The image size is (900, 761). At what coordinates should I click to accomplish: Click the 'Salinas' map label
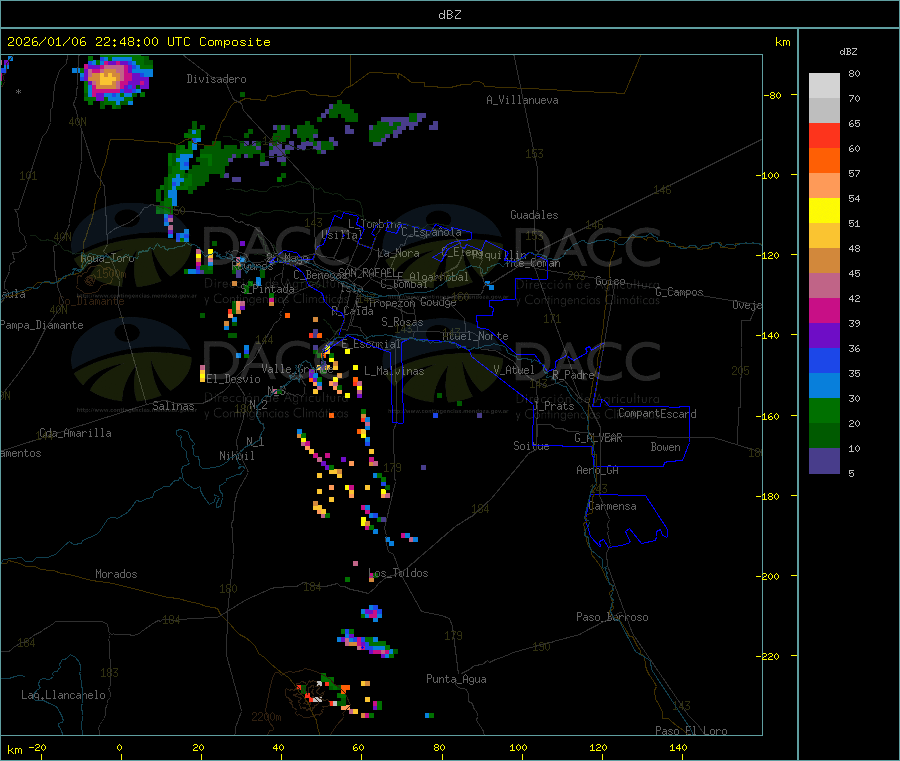[173, 406]
